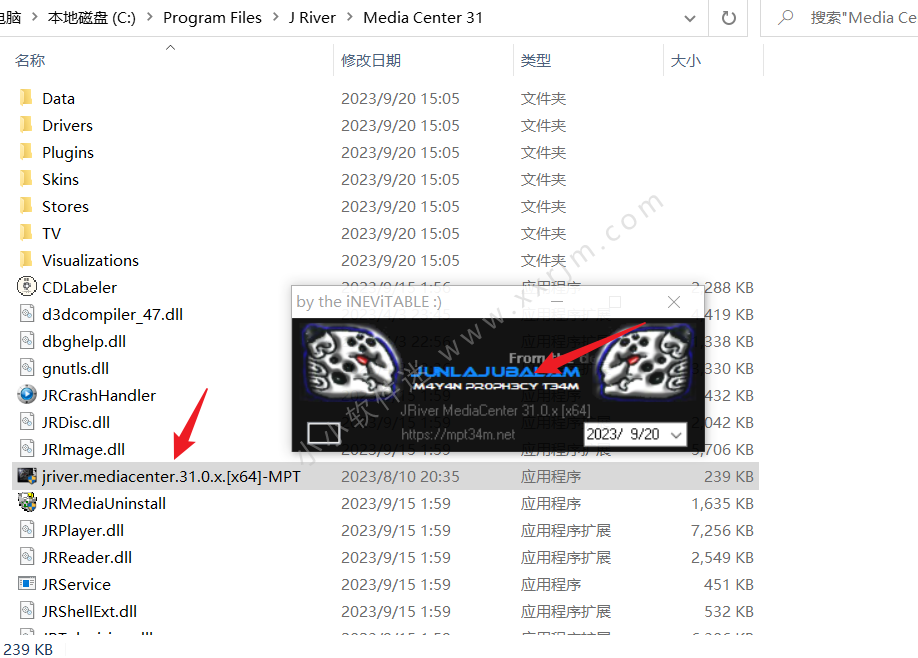The image size is (918, 658).
Task: Navigate to 本地磁盘 (C:) in breadcrumb
Action: pos(91,18)
